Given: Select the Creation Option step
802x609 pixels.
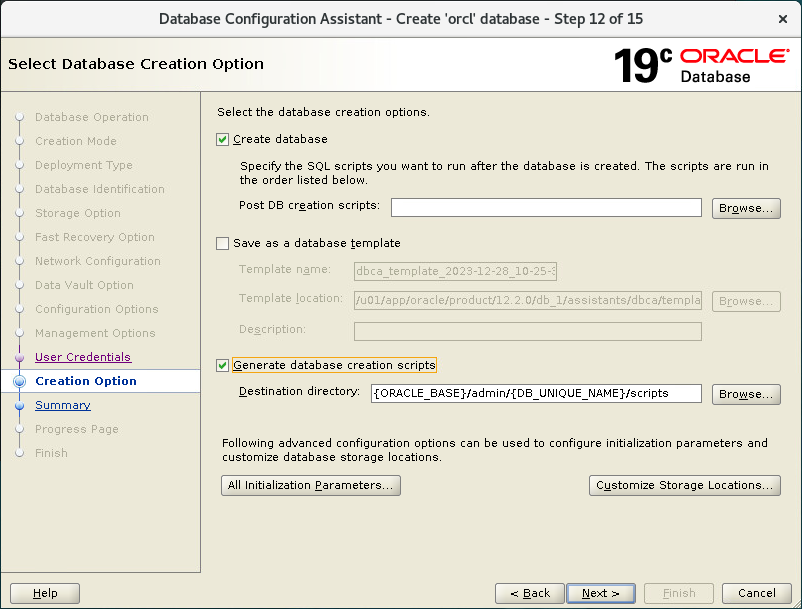Looking at the screenshot, I should coord(86,381).
